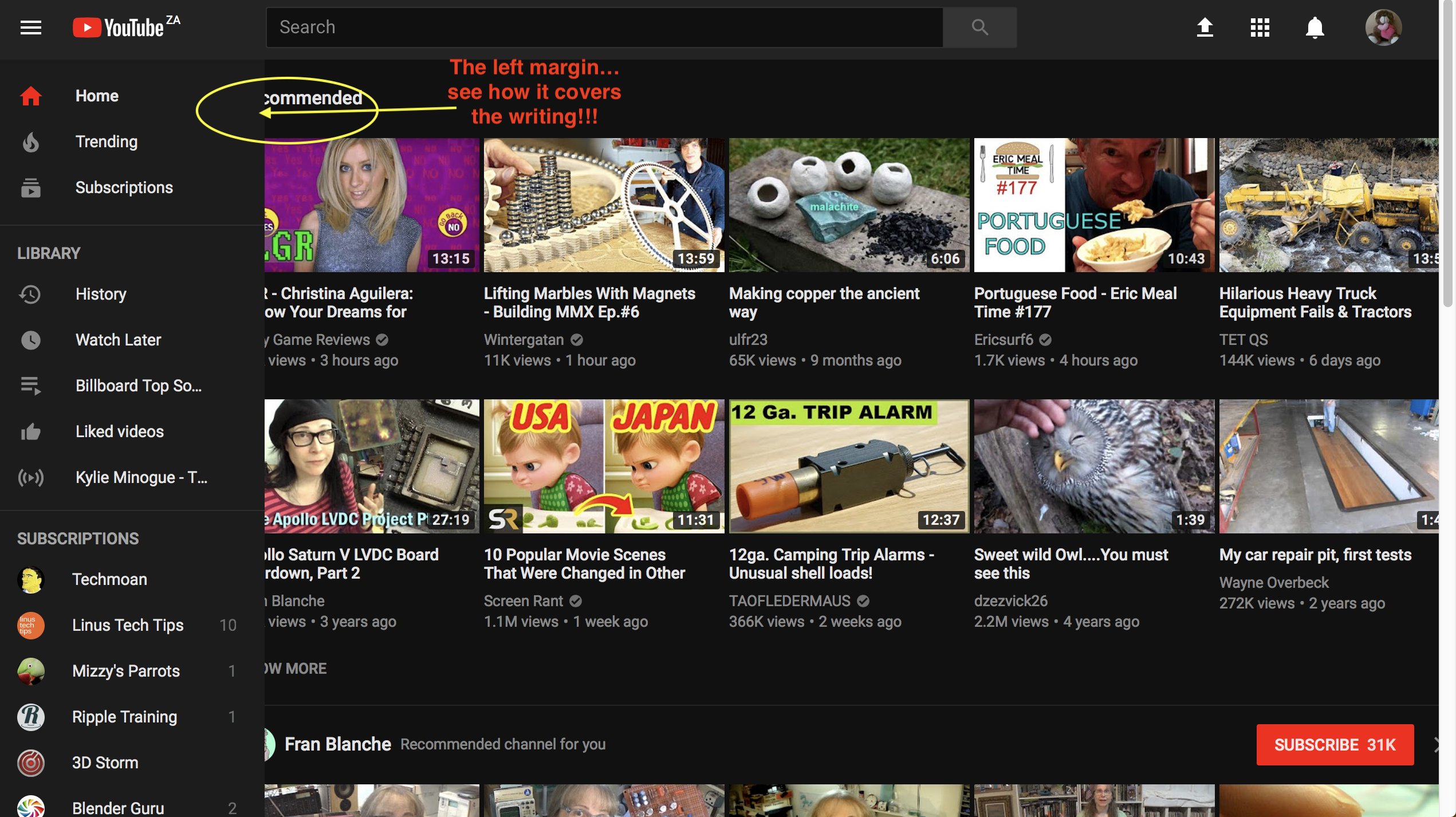Open USA Japan movie scenes thumbnail
The image size is (1456, 817).
pyautogui.click(x=604, y=466)
